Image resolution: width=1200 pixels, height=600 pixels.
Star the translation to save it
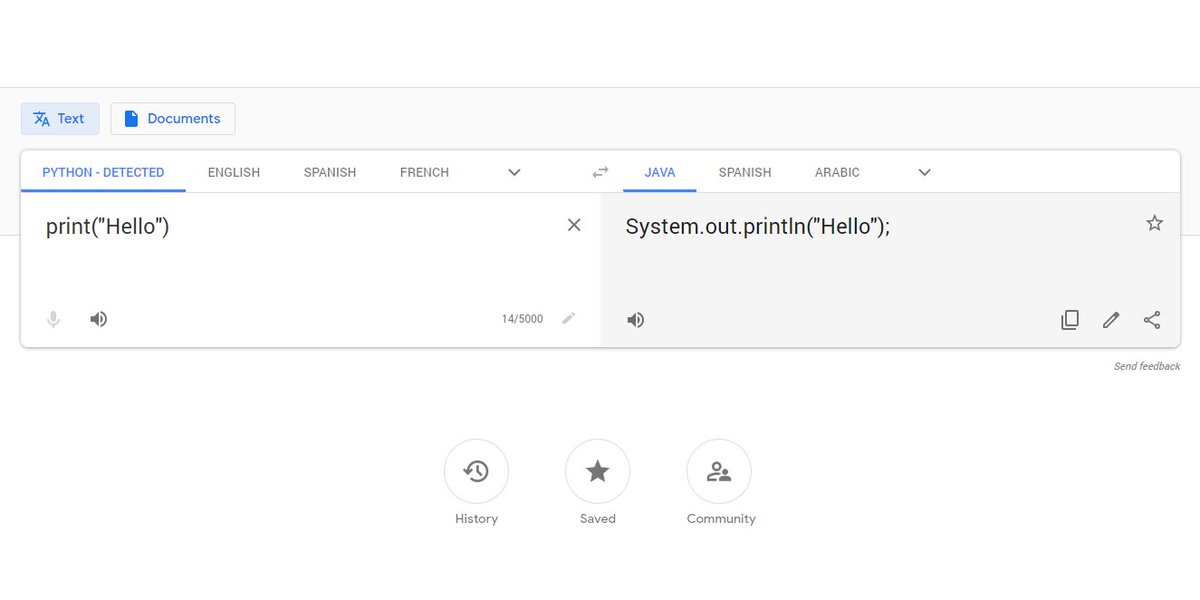click(x=1154, y=223)
